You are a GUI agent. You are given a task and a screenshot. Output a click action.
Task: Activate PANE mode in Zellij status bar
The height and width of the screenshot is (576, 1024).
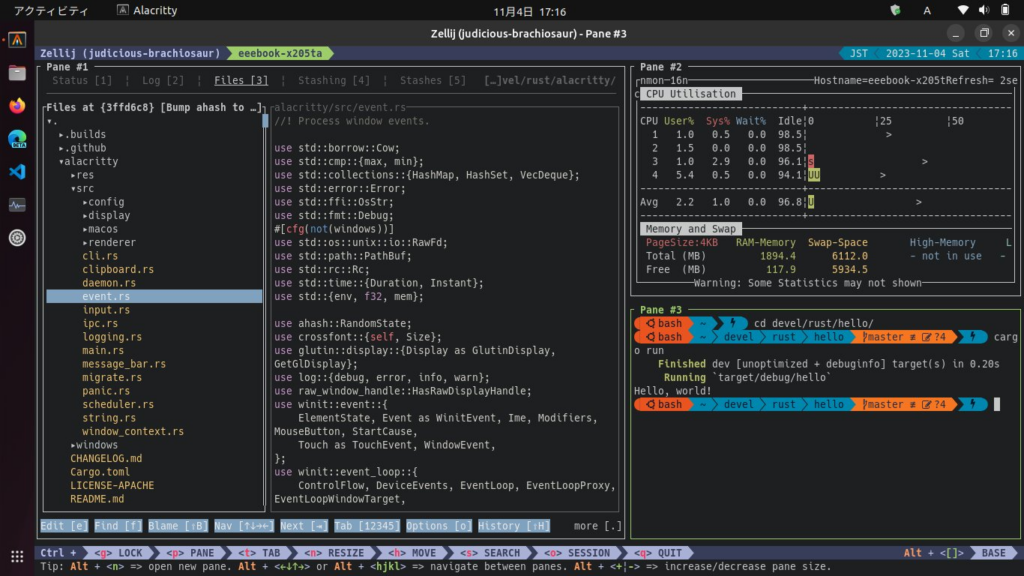190,553
